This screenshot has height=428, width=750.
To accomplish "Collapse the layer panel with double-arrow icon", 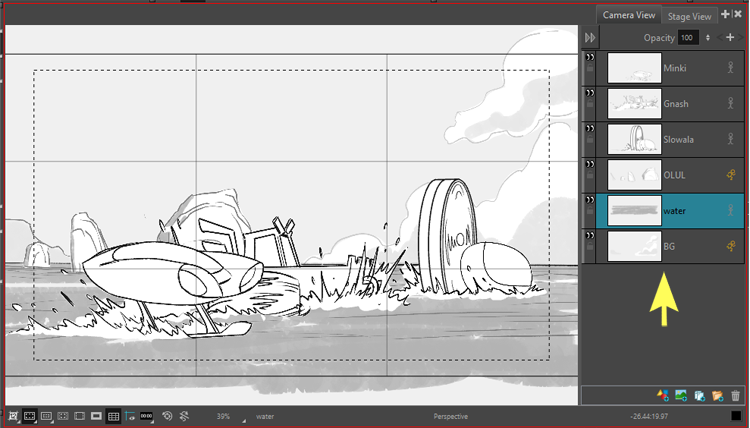I will tap(590, 37).
